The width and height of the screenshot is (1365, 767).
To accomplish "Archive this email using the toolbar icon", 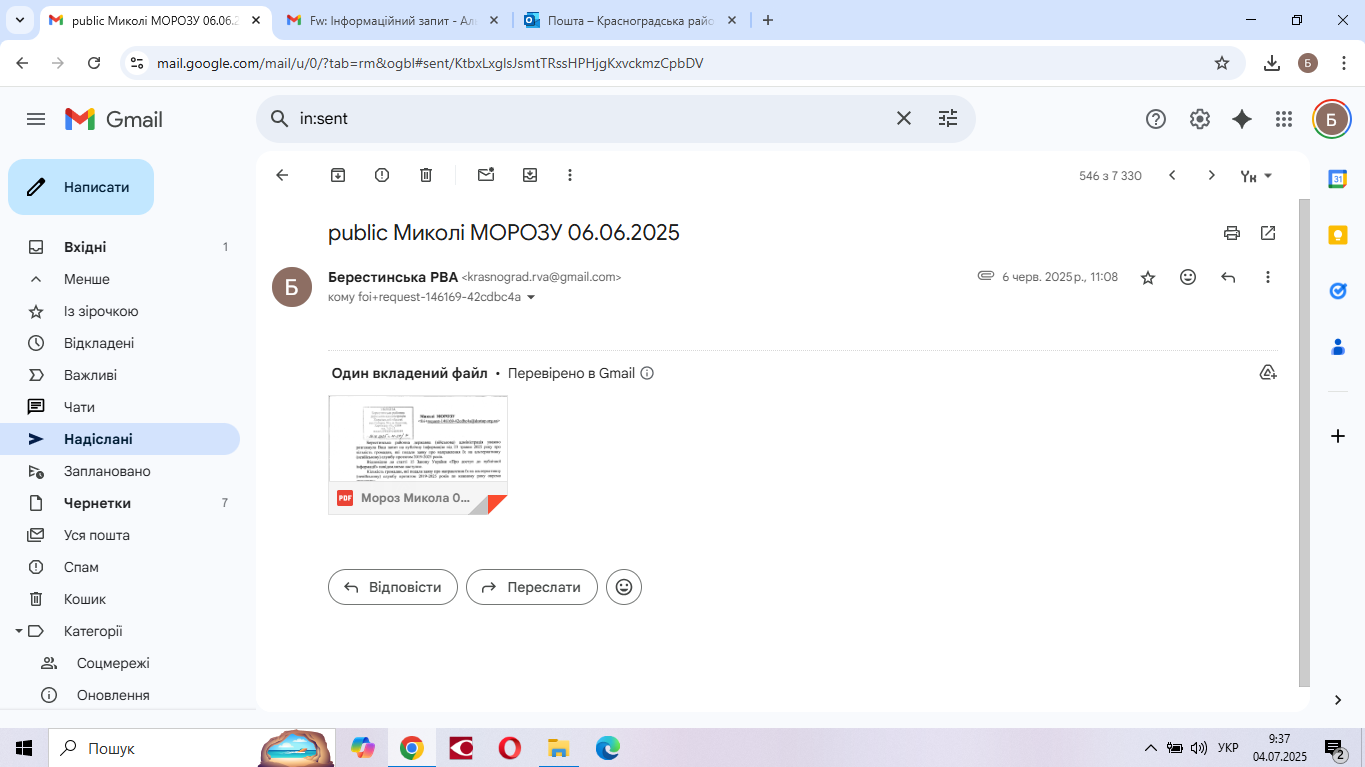I will [338, 175].
